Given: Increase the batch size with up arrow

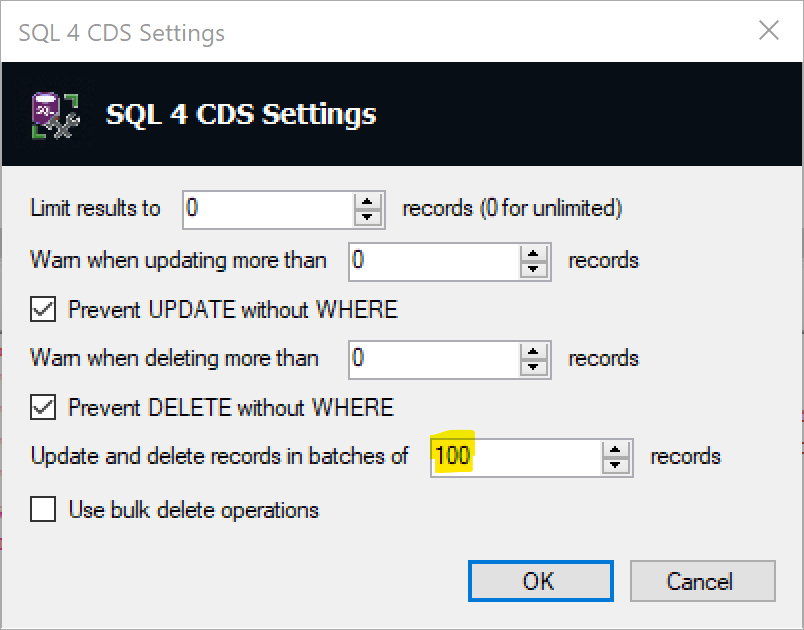Looking at the screenshot, I should pyautogui.click(x=617, y=449).
